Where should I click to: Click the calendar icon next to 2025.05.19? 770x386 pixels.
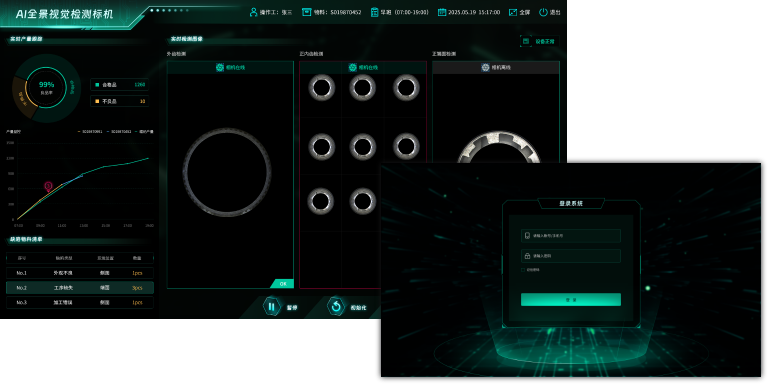point(441,12)
